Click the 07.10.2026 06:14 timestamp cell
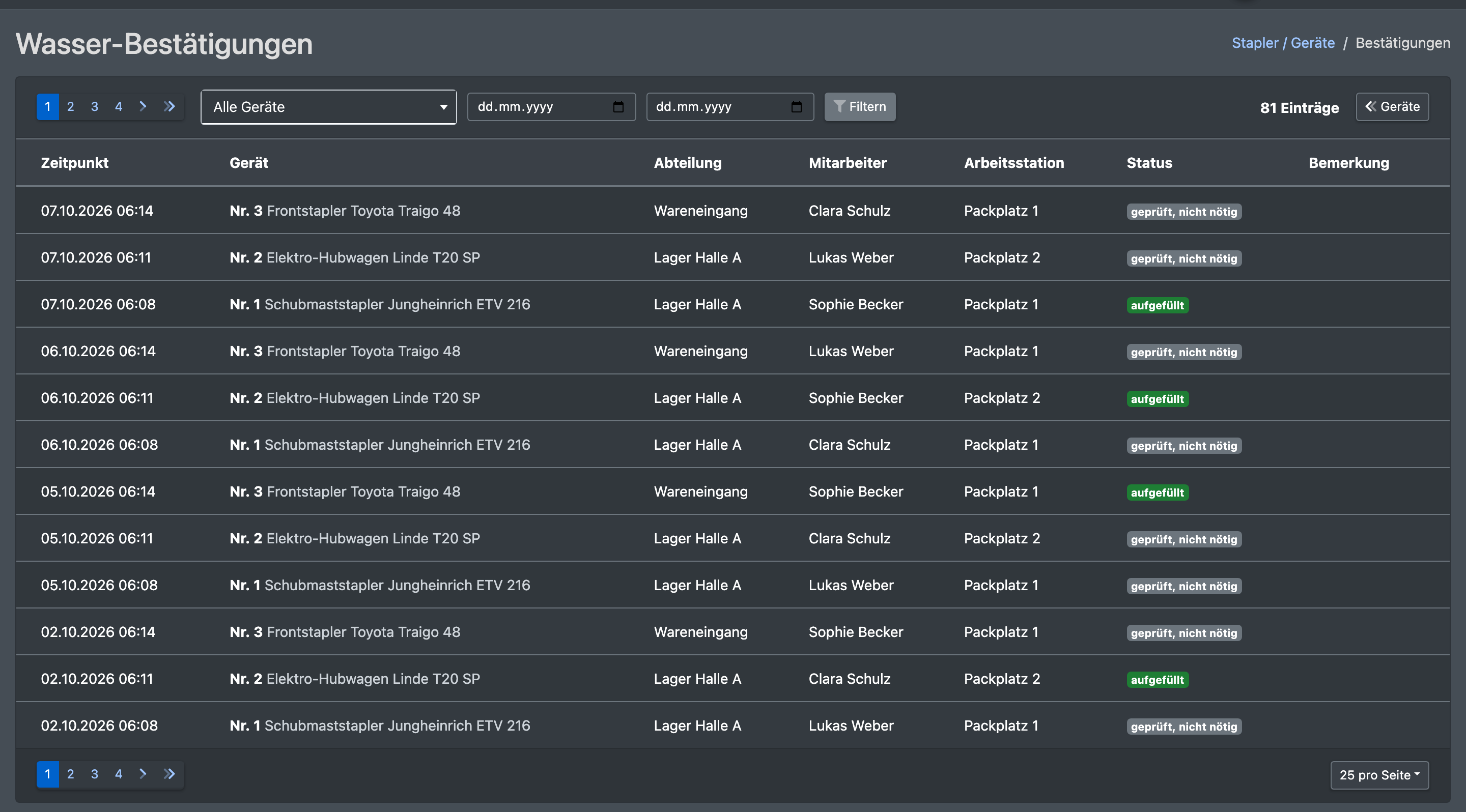 pos(97,211)
